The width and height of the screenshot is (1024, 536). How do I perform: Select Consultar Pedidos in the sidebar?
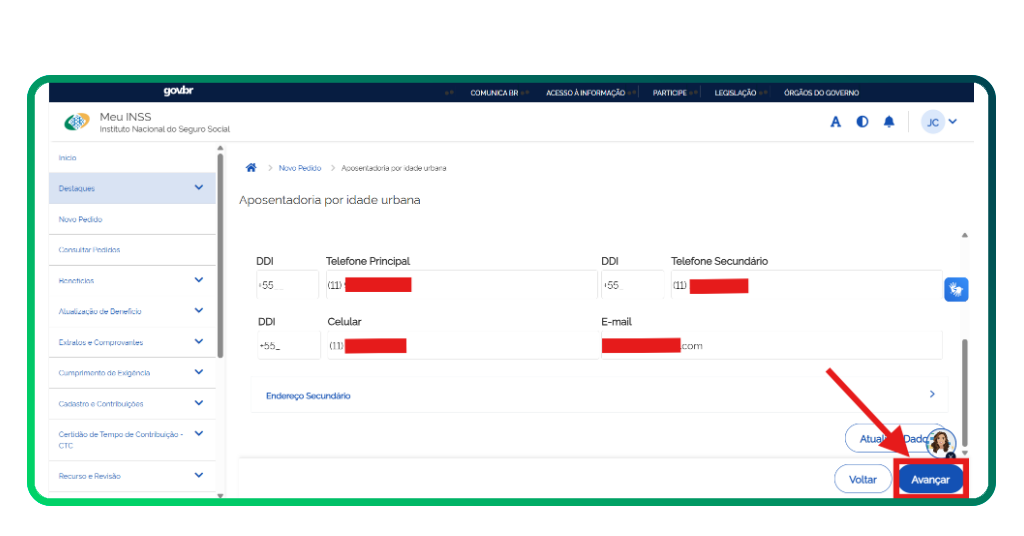pyautogui.click(x=89, y=250)
